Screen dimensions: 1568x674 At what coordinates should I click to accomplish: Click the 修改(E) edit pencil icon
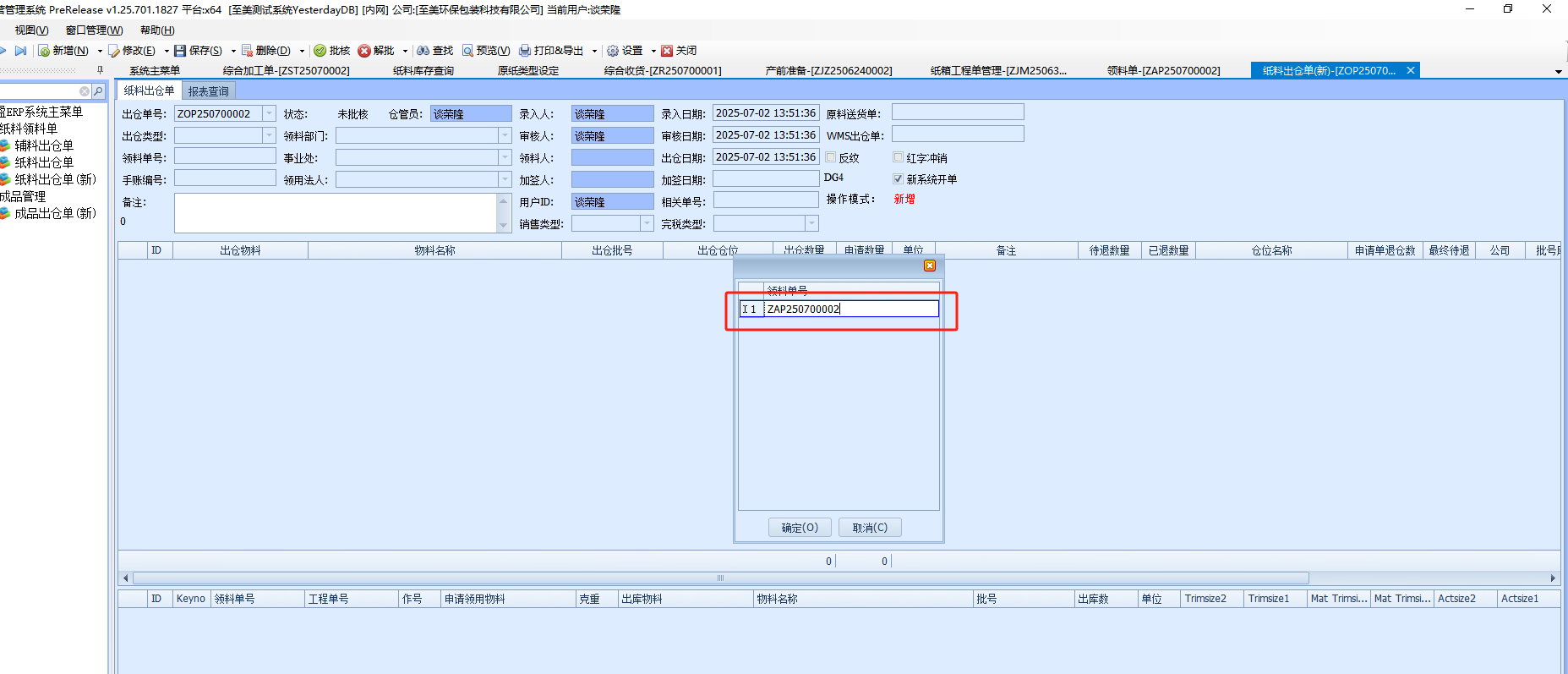click(114, 51)
